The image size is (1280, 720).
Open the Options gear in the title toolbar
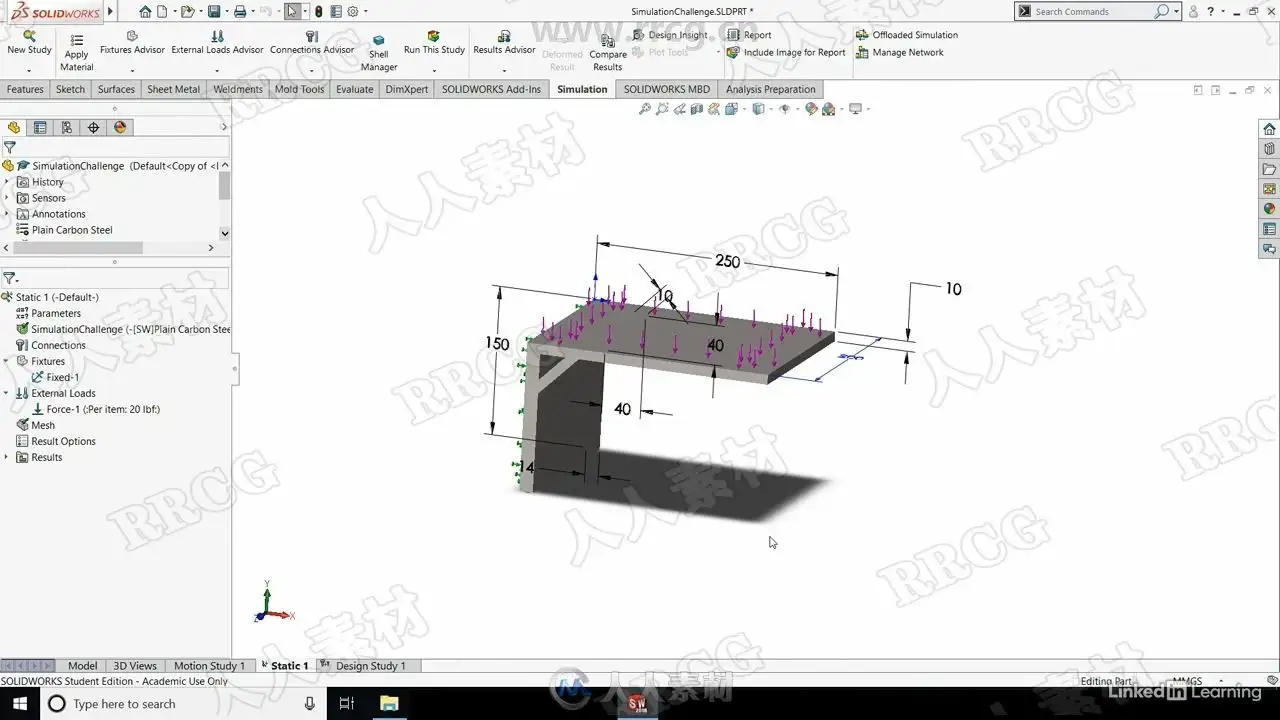(x=352, y=12)
